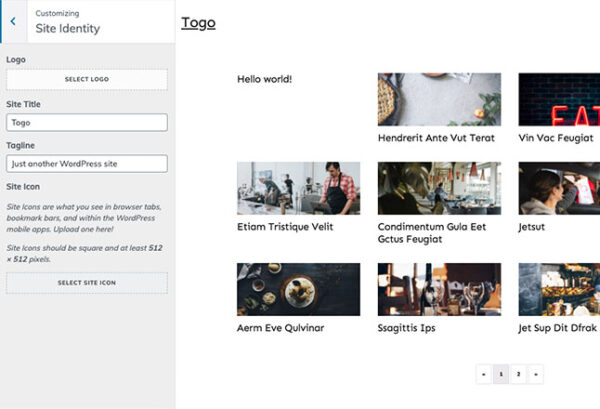The image size is (600, 409).
Task: Click the Jet Sup Dit Dfrak title
Action: 557,328
